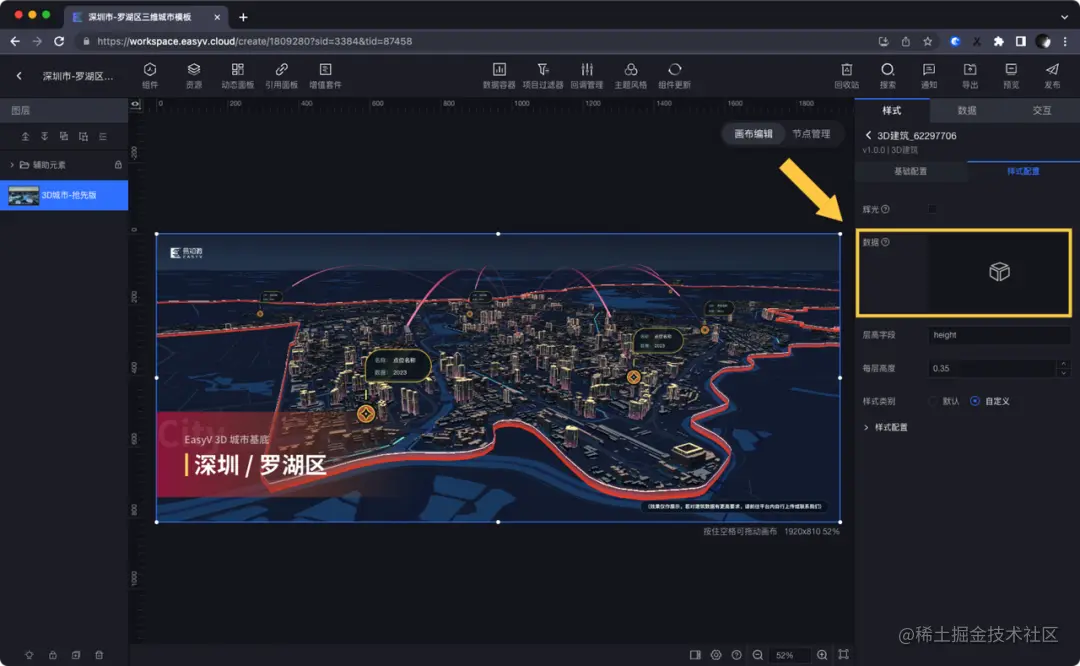
Task: Move layer to bottom icon
Action: click(x=45, y=136)
